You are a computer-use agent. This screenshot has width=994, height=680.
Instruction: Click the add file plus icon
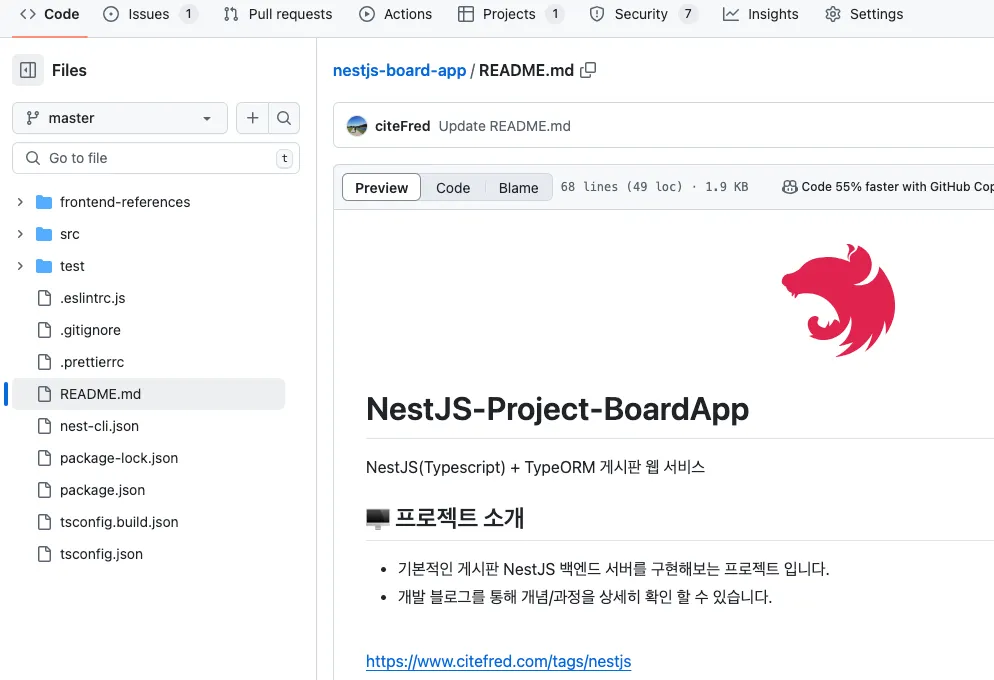252,118
